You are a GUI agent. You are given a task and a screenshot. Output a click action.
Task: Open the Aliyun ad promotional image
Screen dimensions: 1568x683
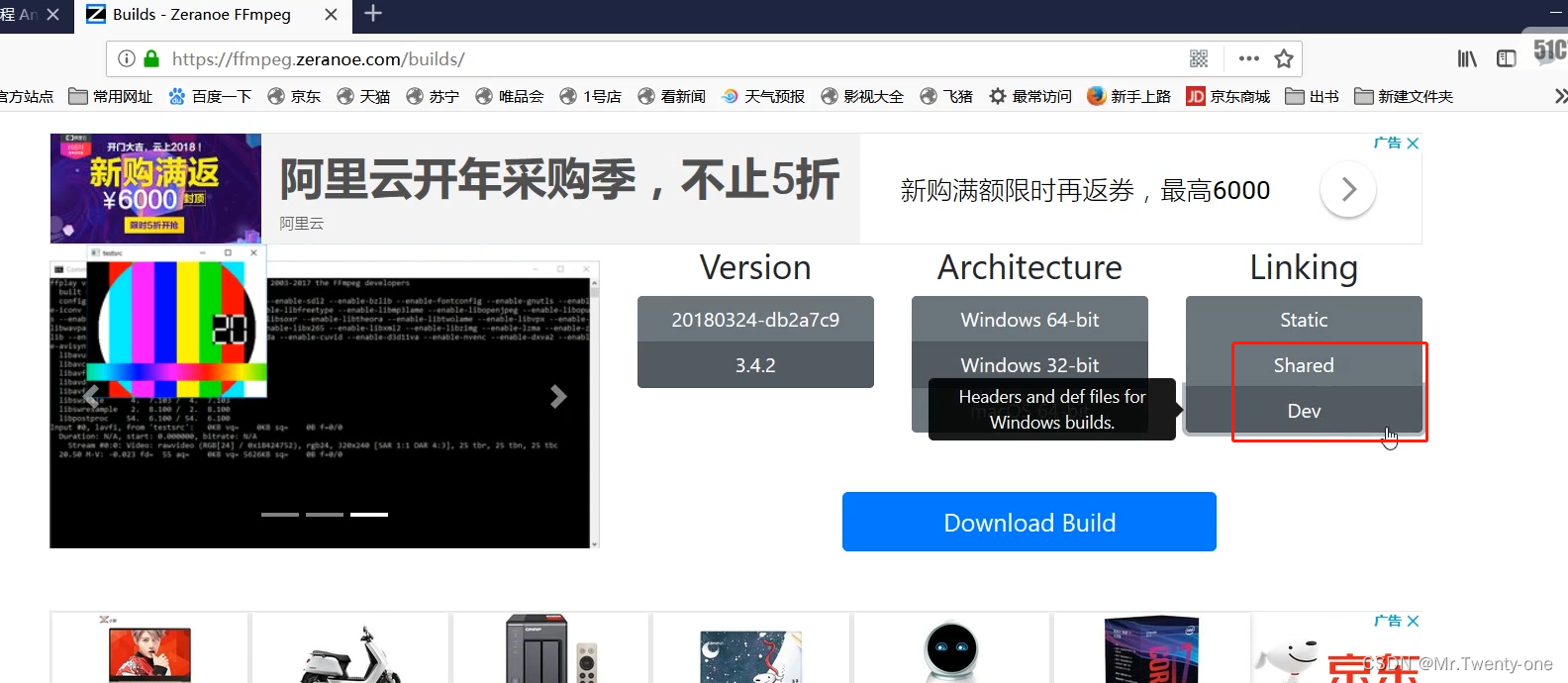[156, 188]
